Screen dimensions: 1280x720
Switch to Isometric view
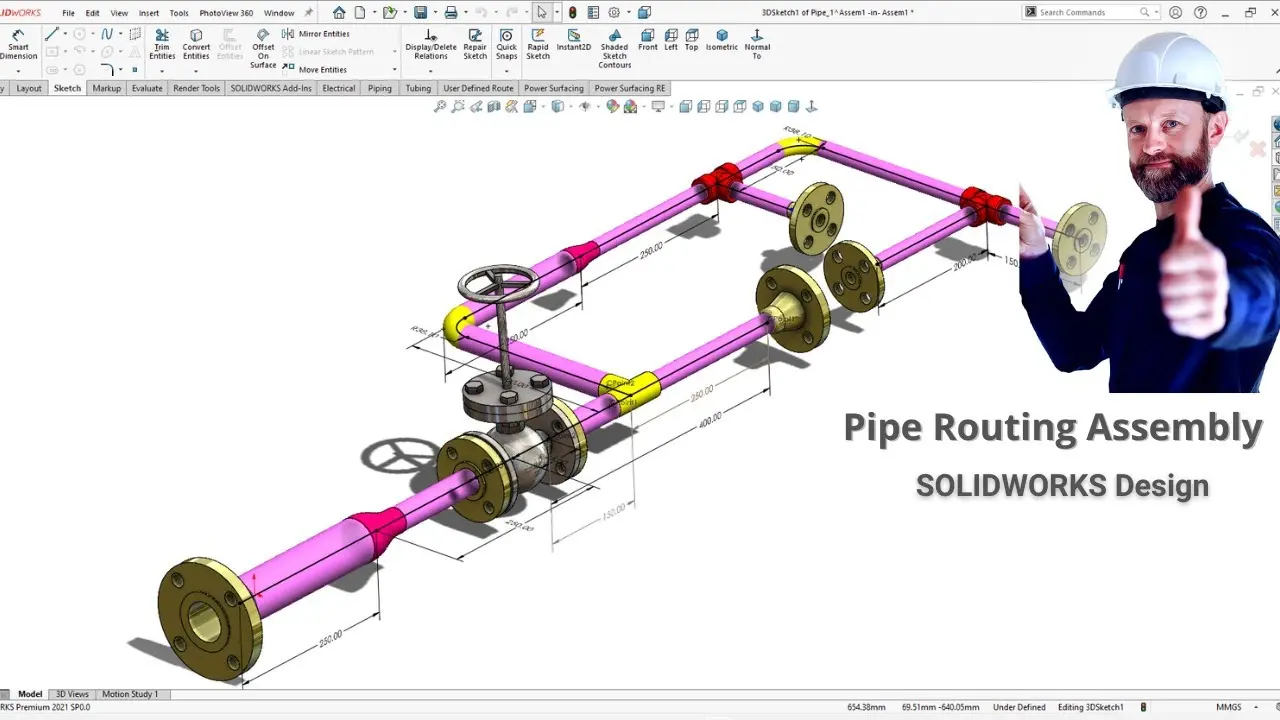coord(722,40)
